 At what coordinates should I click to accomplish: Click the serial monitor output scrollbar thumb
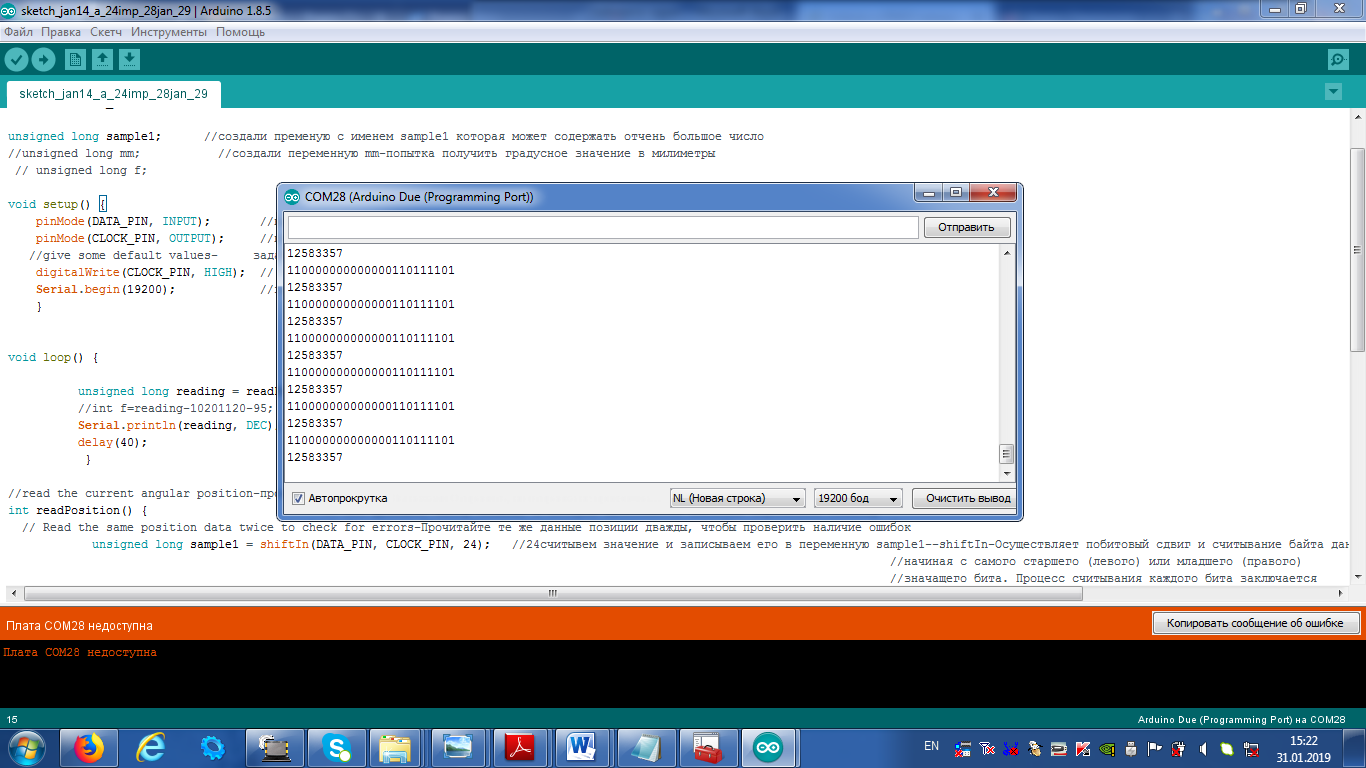[1007, 454]
